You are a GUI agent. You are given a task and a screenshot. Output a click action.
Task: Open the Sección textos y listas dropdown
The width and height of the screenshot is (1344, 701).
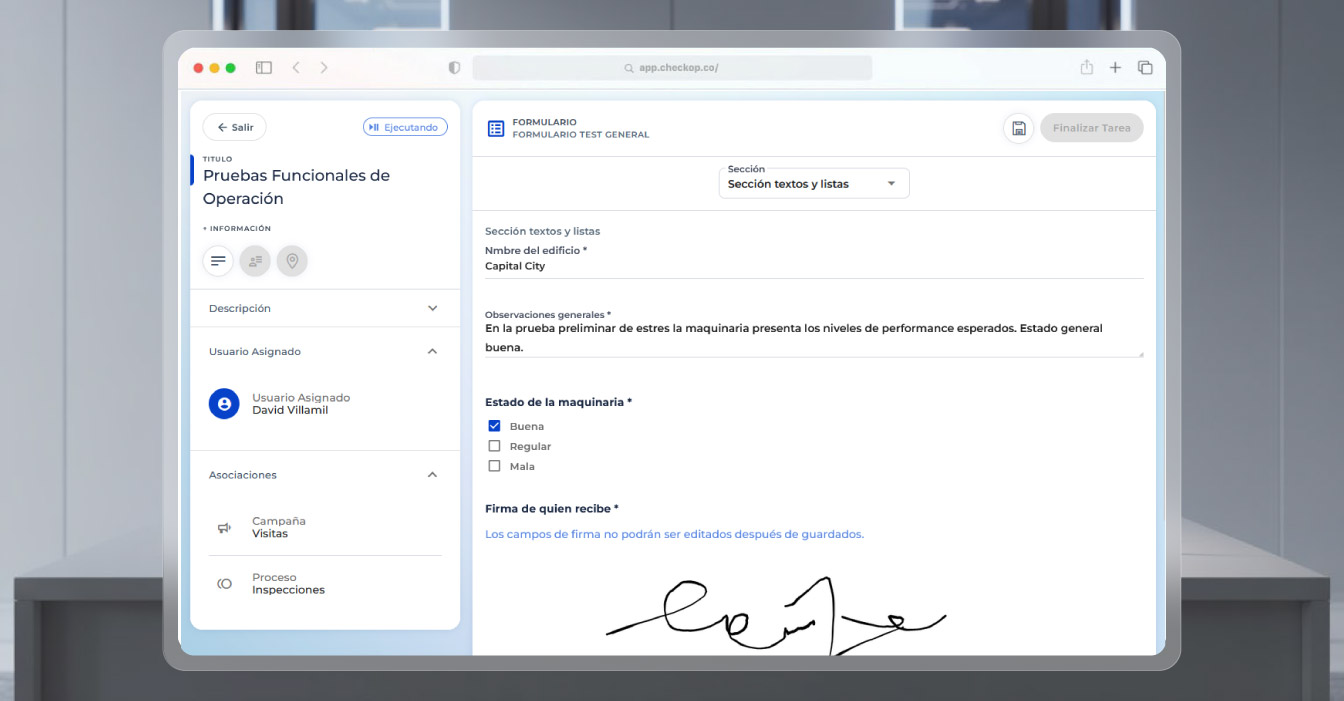(x=814, y=184)
